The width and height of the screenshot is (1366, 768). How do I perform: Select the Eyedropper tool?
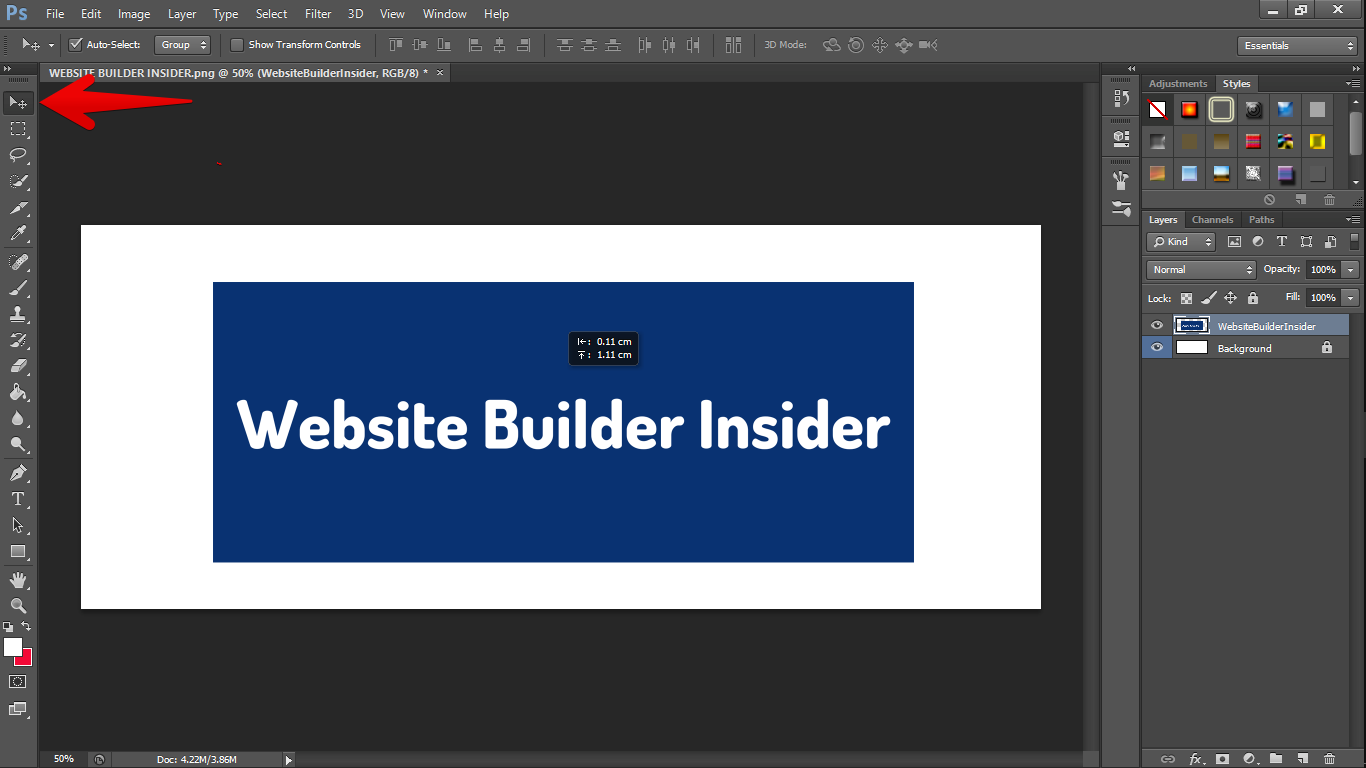click(x=18, y=234)
